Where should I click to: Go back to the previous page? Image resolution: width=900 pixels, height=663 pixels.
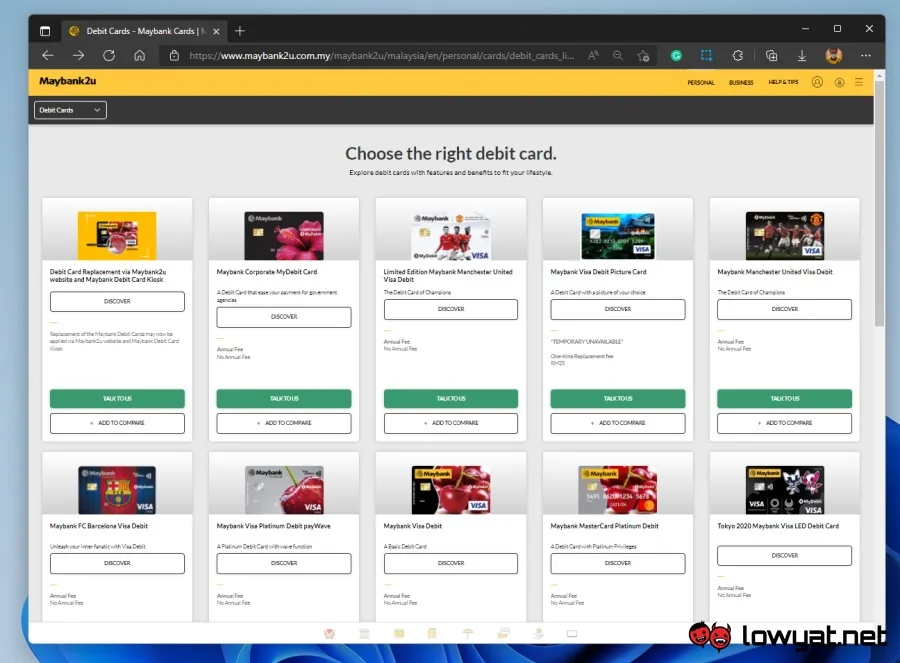48,56
